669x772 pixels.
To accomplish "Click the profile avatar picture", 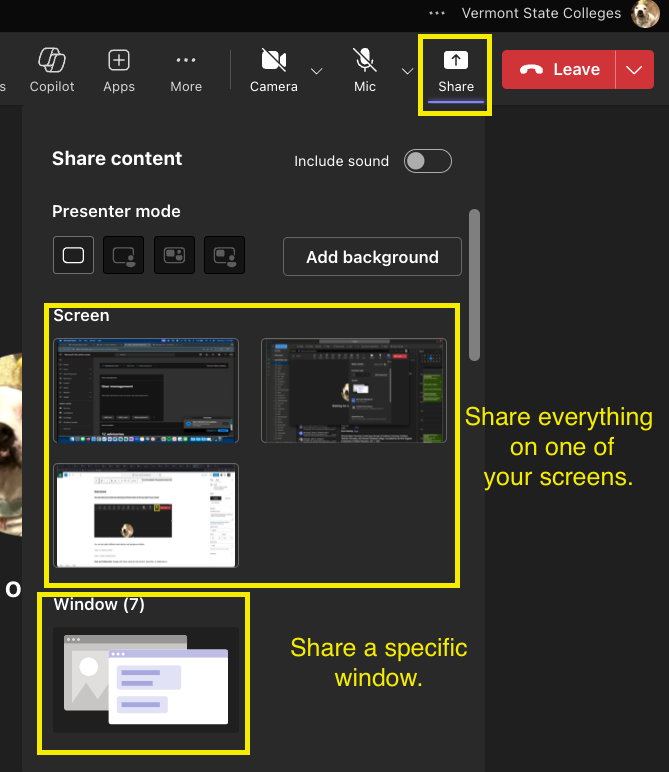I will coord(646,14).
